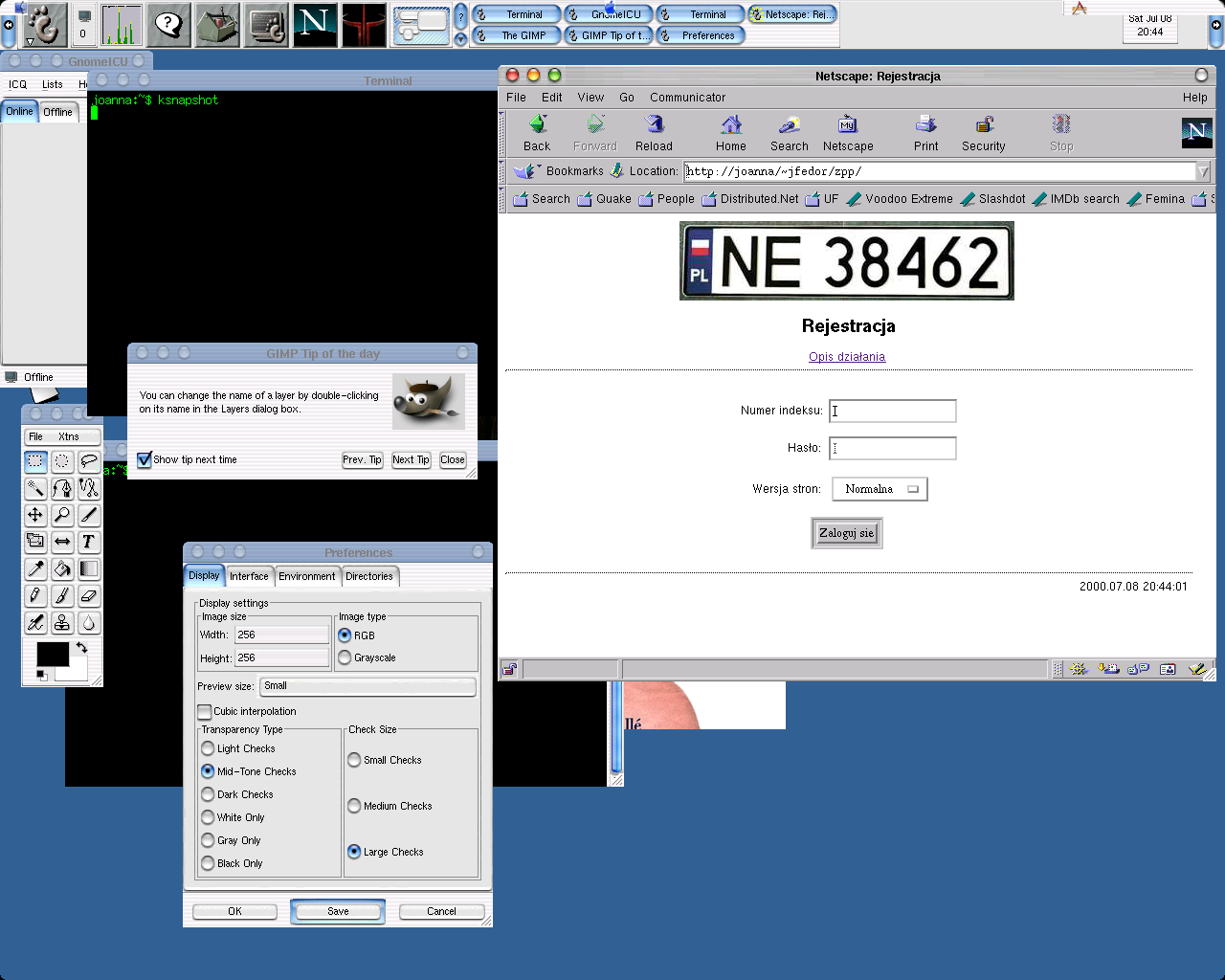Select the Magnify zoom tool
Screen dimensions: 1225x980
(62, 515)
